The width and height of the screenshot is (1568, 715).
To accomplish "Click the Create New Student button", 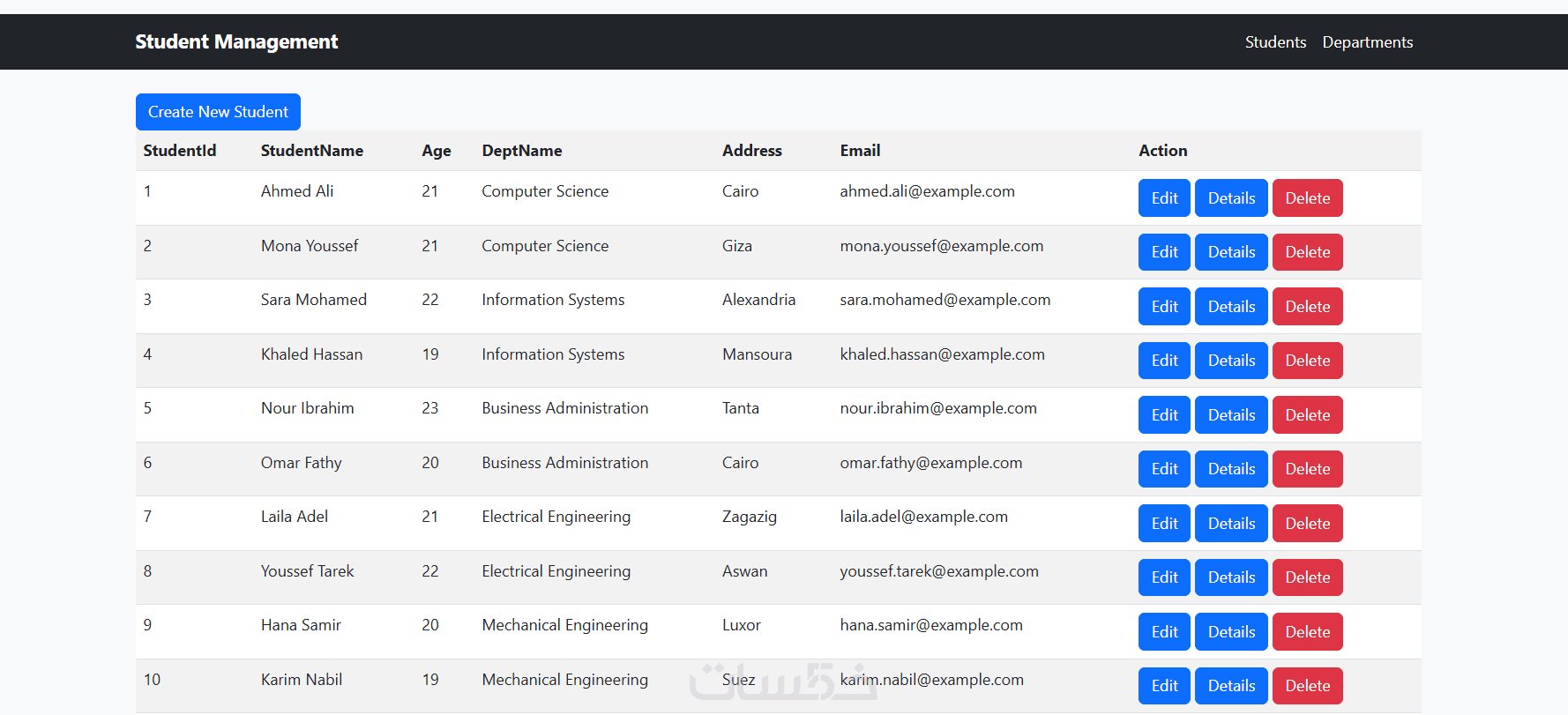I will [218, 112].
